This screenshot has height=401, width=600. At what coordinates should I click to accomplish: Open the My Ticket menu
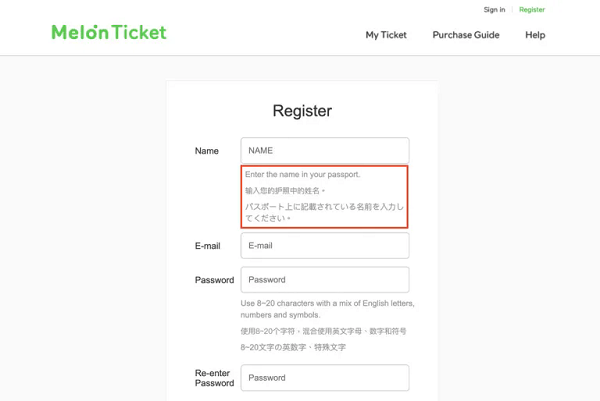[x=386, y=35]
